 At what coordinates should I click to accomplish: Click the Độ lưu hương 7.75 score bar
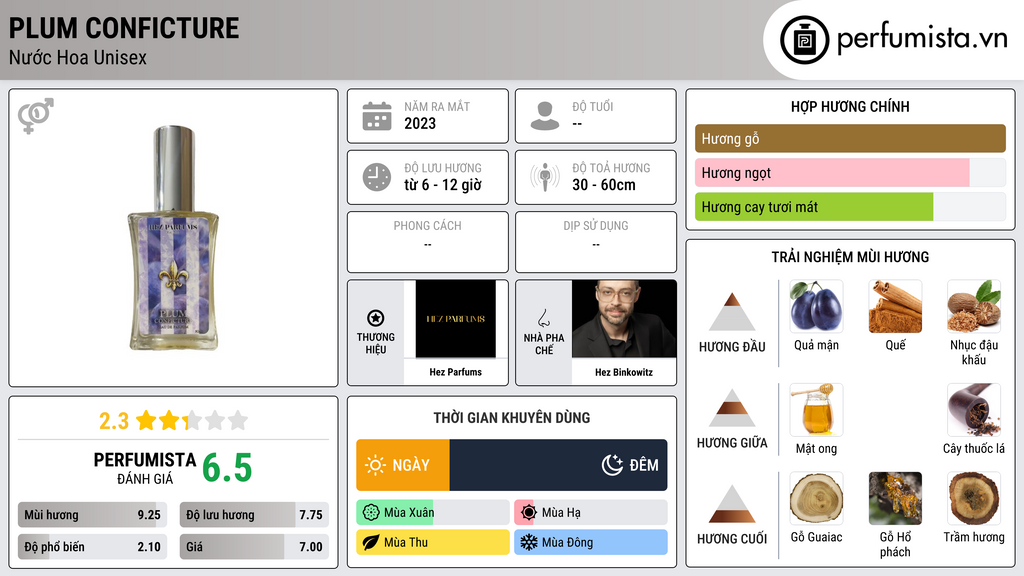(x=254, y=515)
